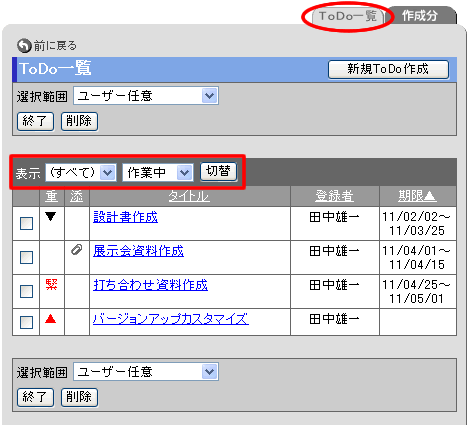The width and height of the screenshot is (471, 425).
Task: Open the top 選択範囲 dropdown
Action: pyautogui.click(x=146, y=96)
